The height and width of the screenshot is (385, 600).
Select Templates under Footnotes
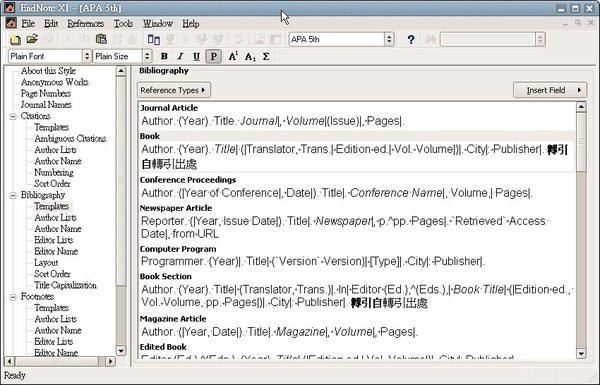coord(51,308)
